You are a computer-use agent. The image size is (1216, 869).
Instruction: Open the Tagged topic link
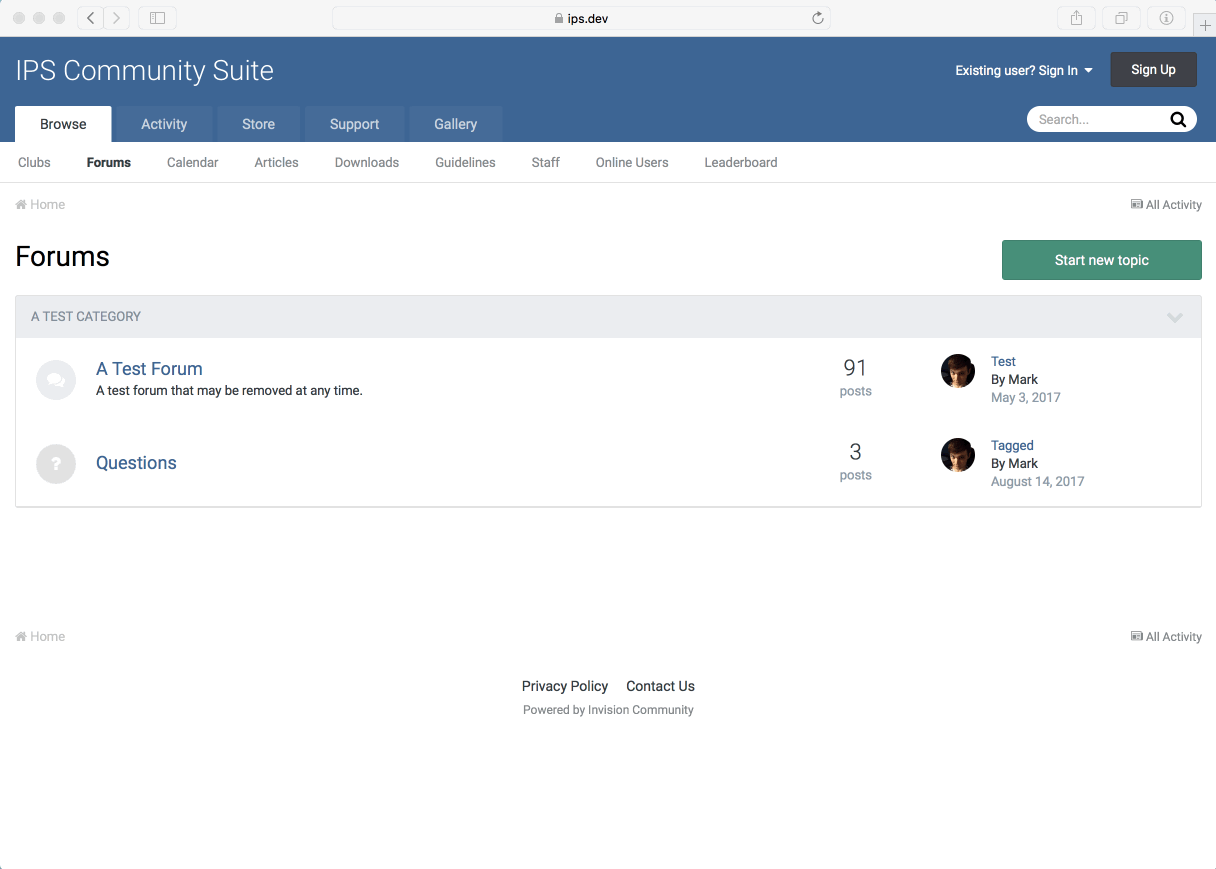click(x=1012, y=446)
